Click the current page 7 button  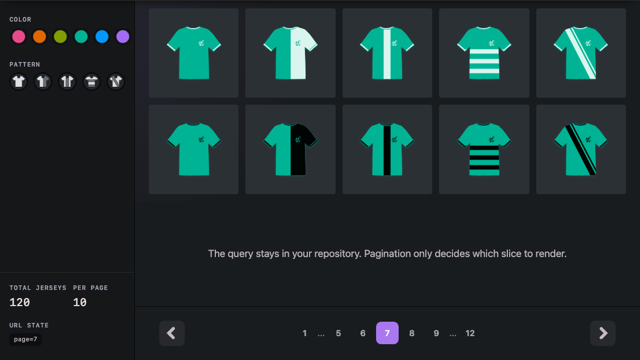(387, 333)
